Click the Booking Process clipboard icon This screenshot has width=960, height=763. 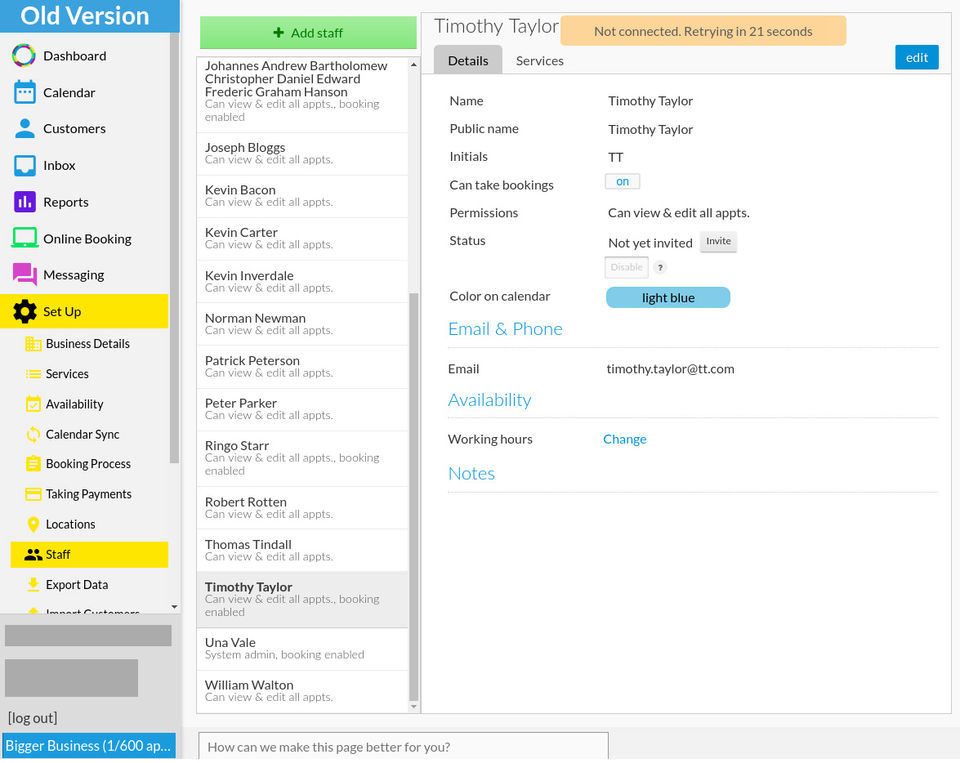33,464
